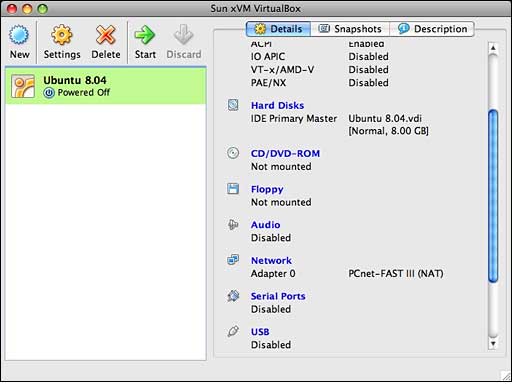The image size is (512, 384).
Task: Click the Ubuntu 8.04 OS thumbnail icon
Action: point(23,86)
